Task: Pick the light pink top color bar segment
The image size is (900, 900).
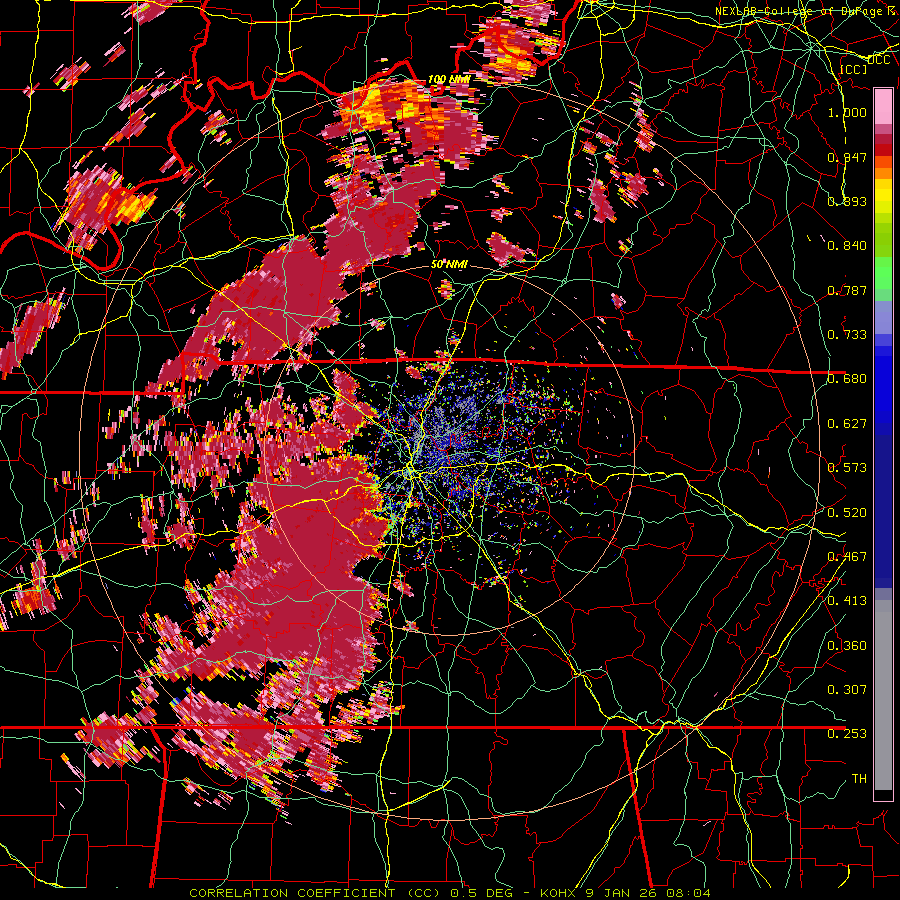Action: [883, 106]
